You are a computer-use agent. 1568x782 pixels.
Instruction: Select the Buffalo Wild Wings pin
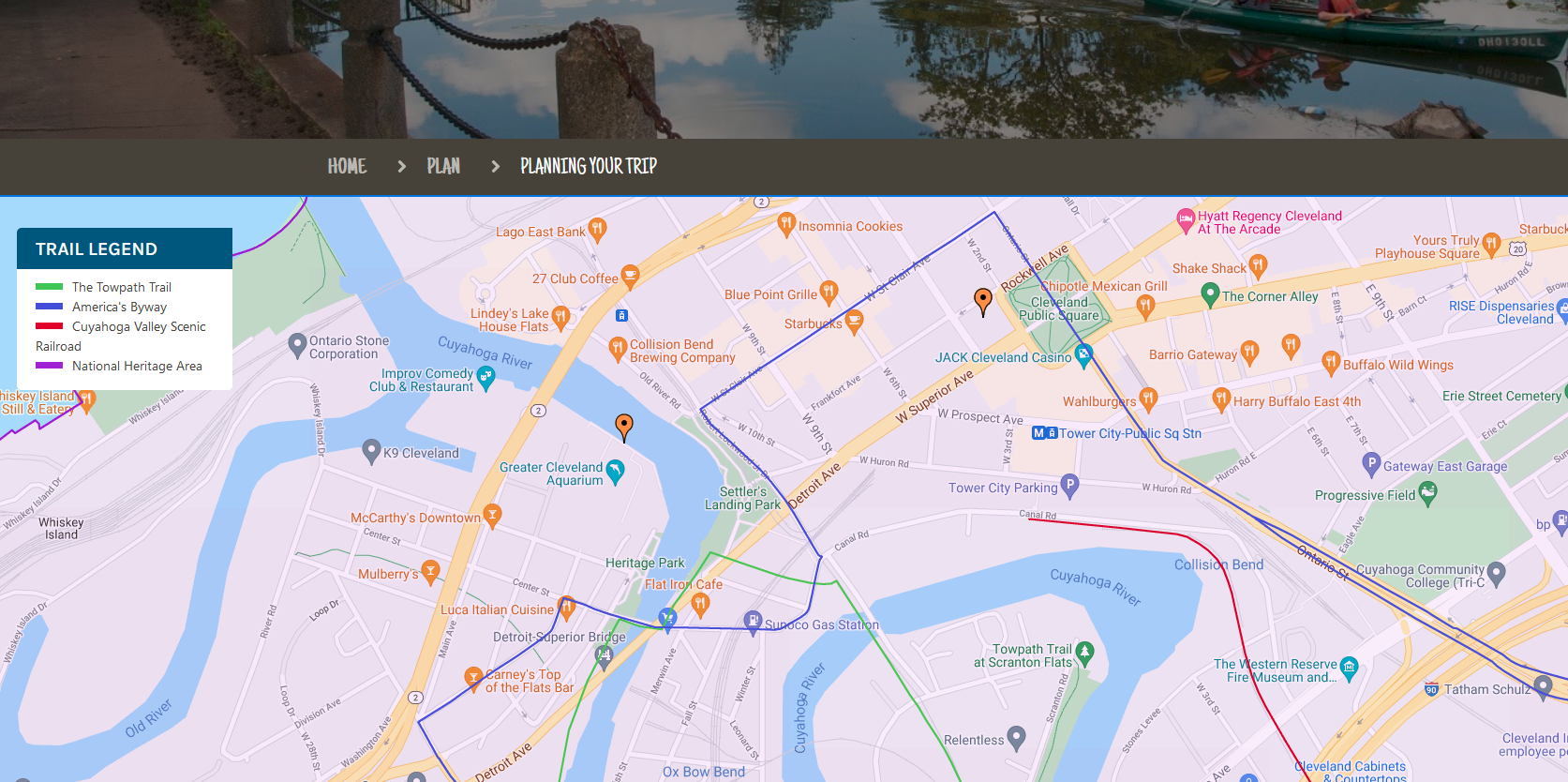pyautogui.click(x=1331, y=362)
